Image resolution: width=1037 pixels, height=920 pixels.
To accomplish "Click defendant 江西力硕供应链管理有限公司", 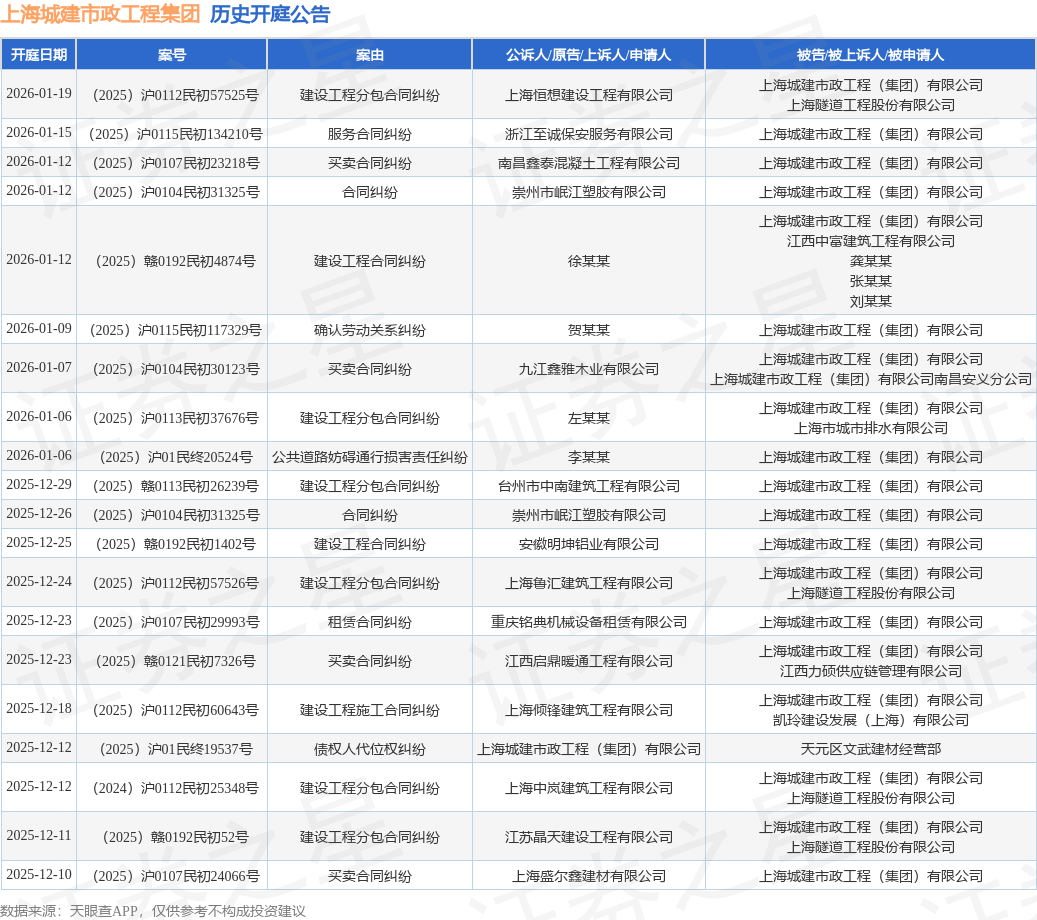I will point(870,671).
